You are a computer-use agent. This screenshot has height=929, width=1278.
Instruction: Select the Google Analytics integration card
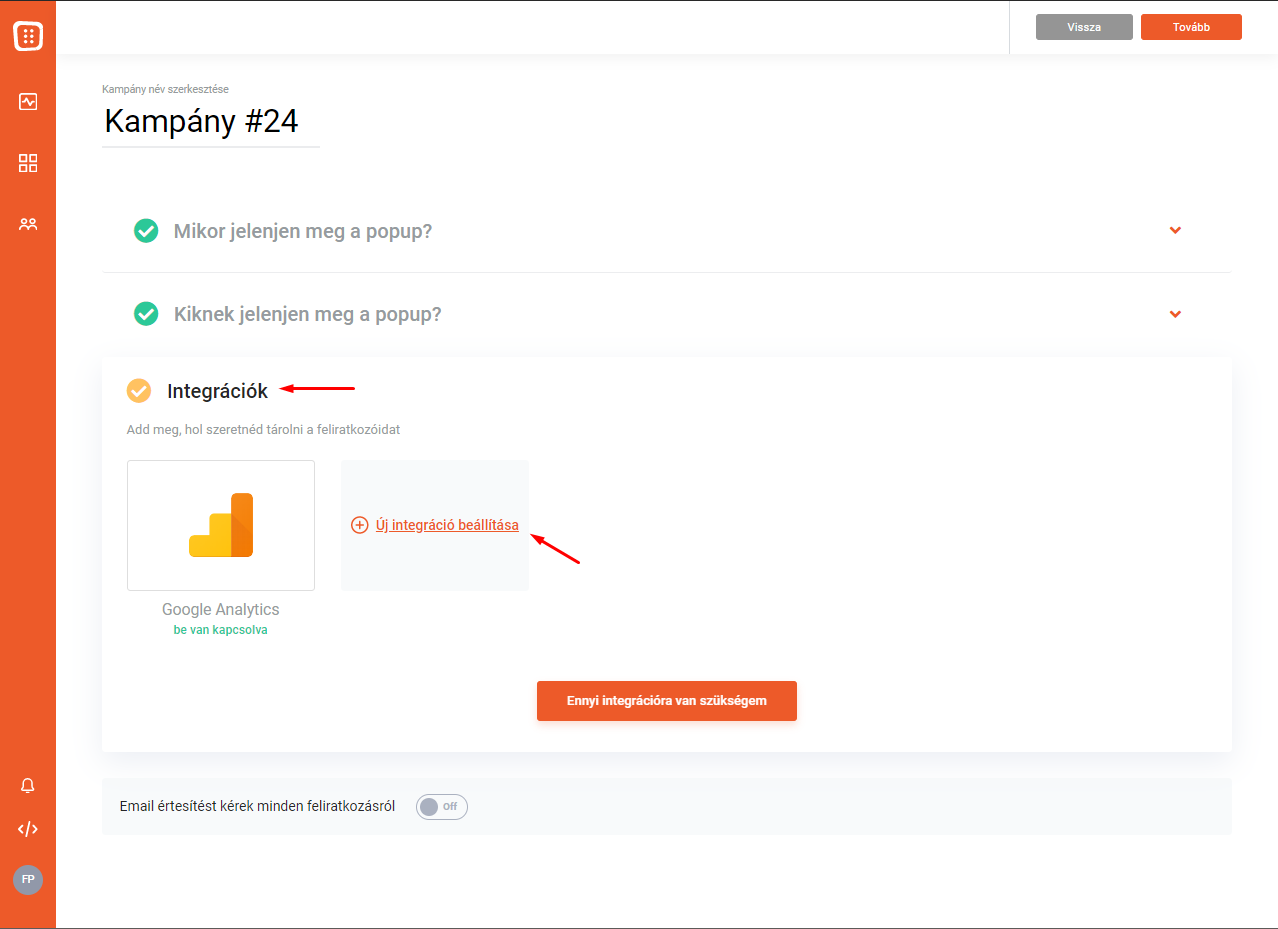tap(221, 525)
